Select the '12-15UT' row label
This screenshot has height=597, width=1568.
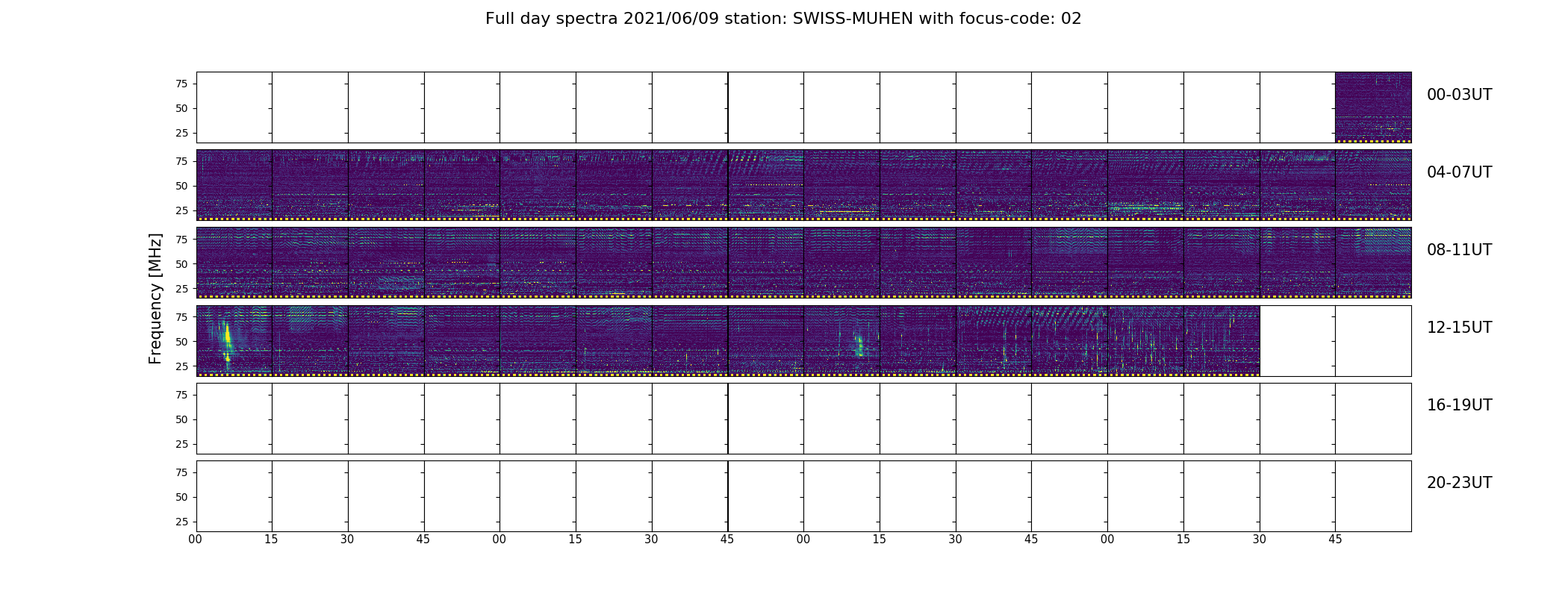click(x=1459, y=328)
